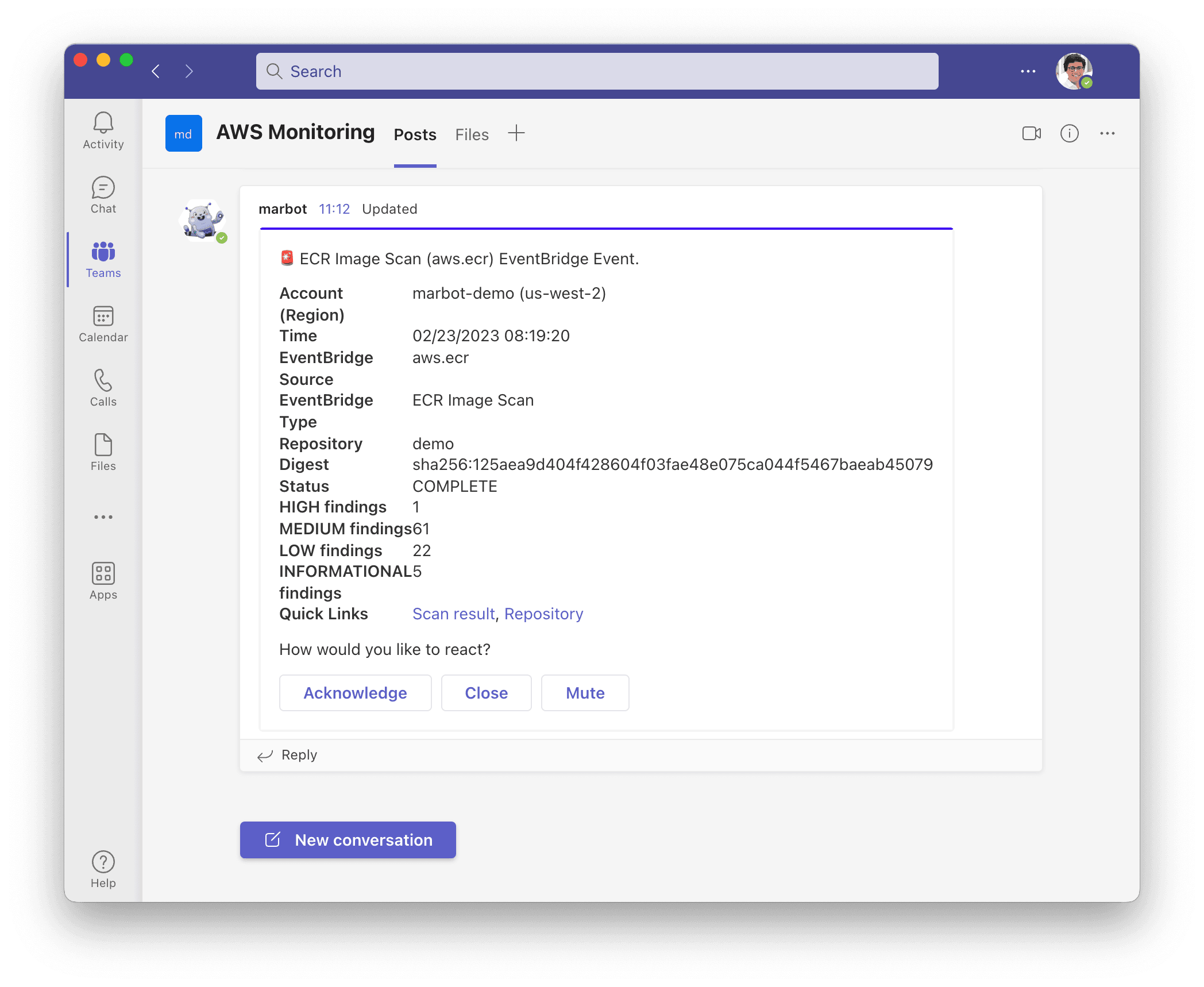Start a meeting with video camera icon

(1032, 133)
